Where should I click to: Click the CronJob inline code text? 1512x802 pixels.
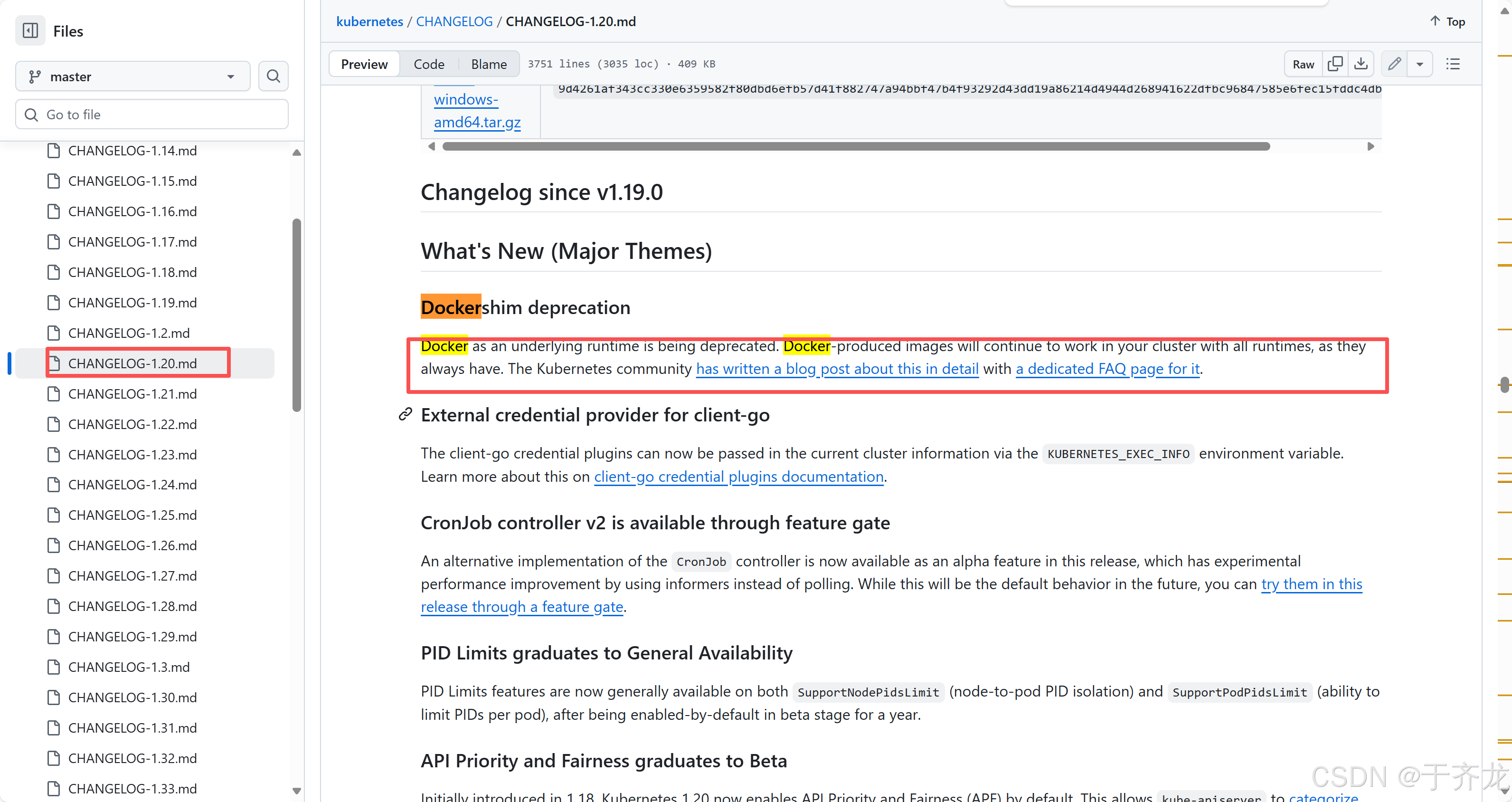[701, 561]
